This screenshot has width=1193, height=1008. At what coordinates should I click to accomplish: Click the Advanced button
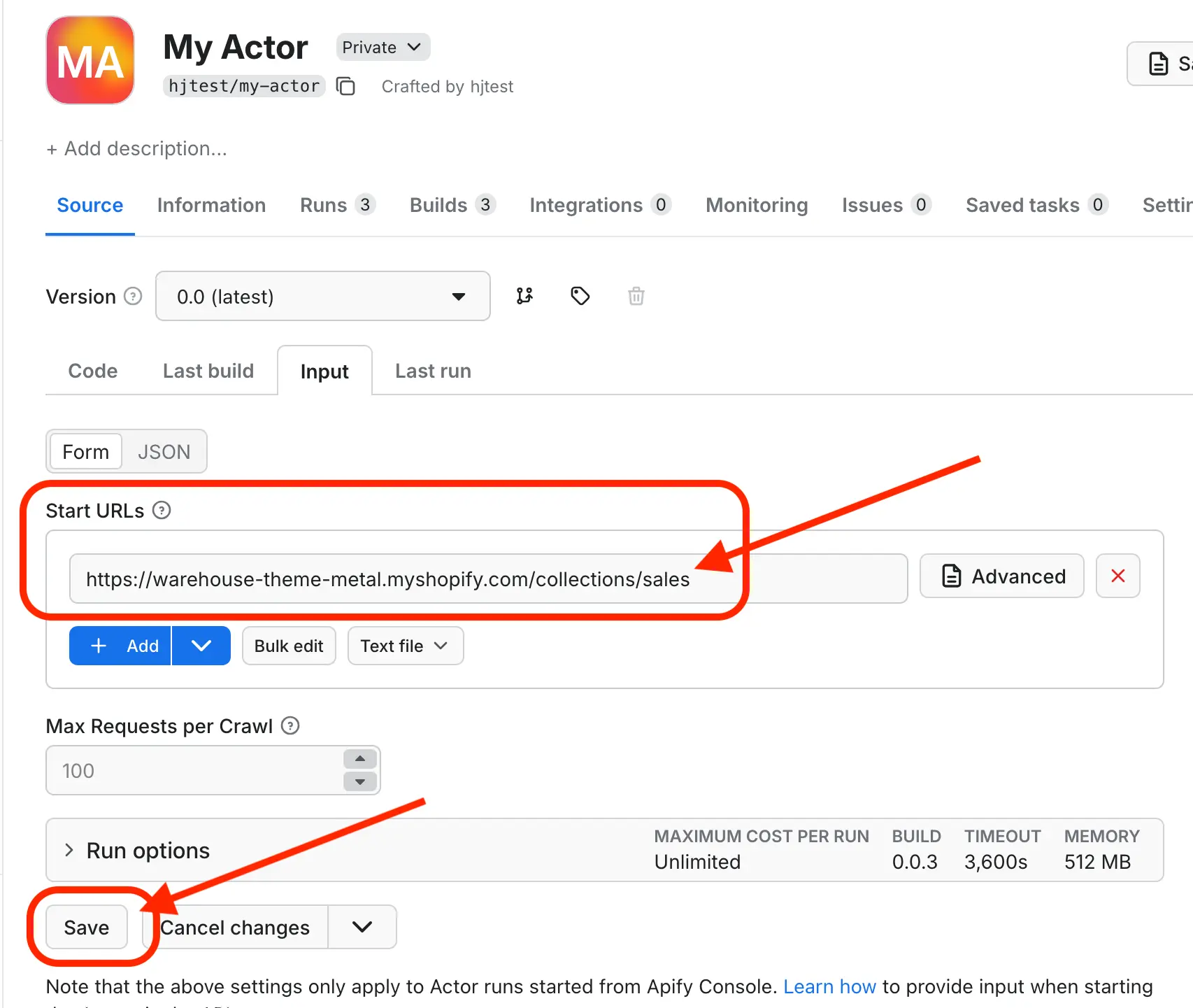[x=1002, y=576]
